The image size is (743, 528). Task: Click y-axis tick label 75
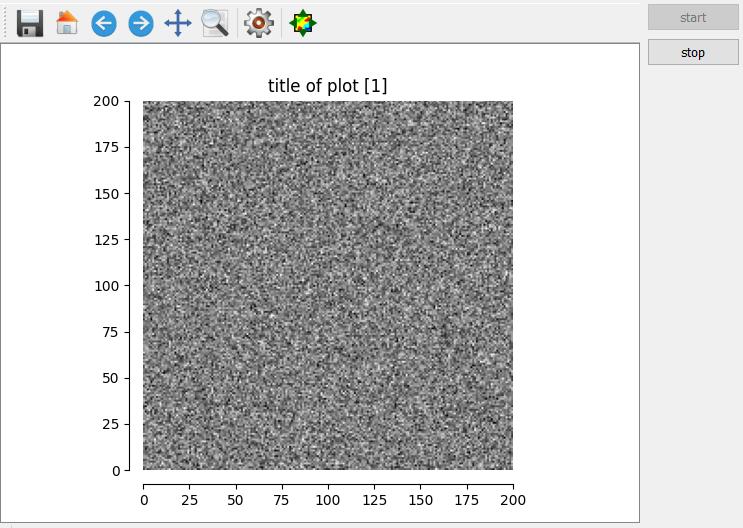[110, 332]
